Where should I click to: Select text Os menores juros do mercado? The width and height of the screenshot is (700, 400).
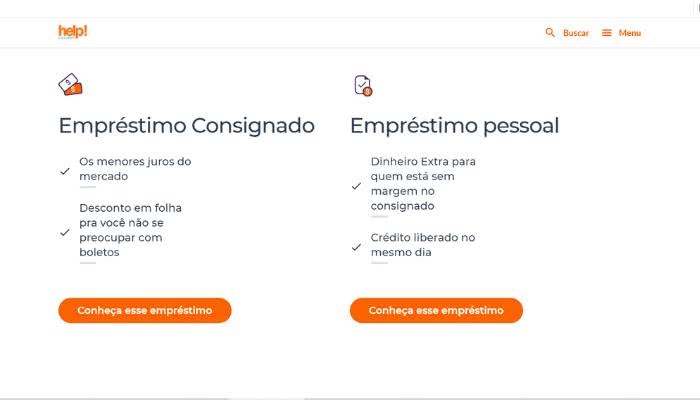tap(135, 169)
